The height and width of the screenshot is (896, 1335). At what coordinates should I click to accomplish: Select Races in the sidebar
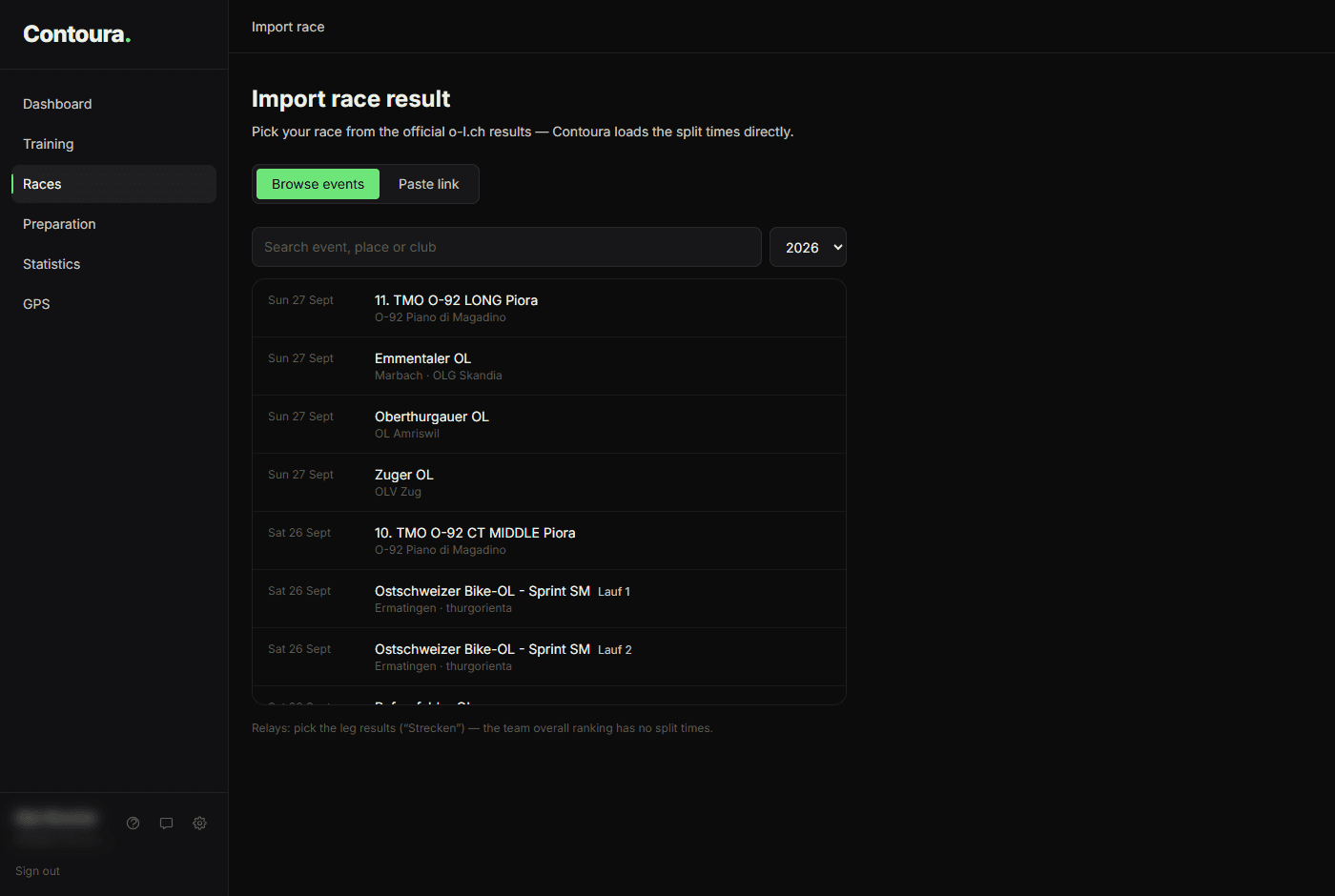[x=113, y=184]
